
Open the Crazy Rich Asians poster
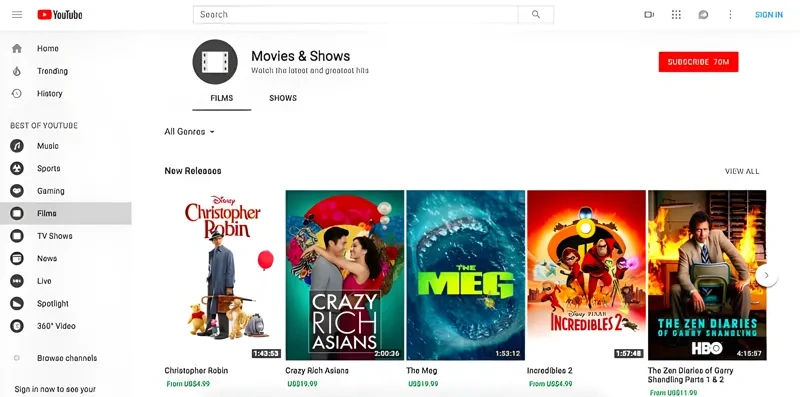344,275
